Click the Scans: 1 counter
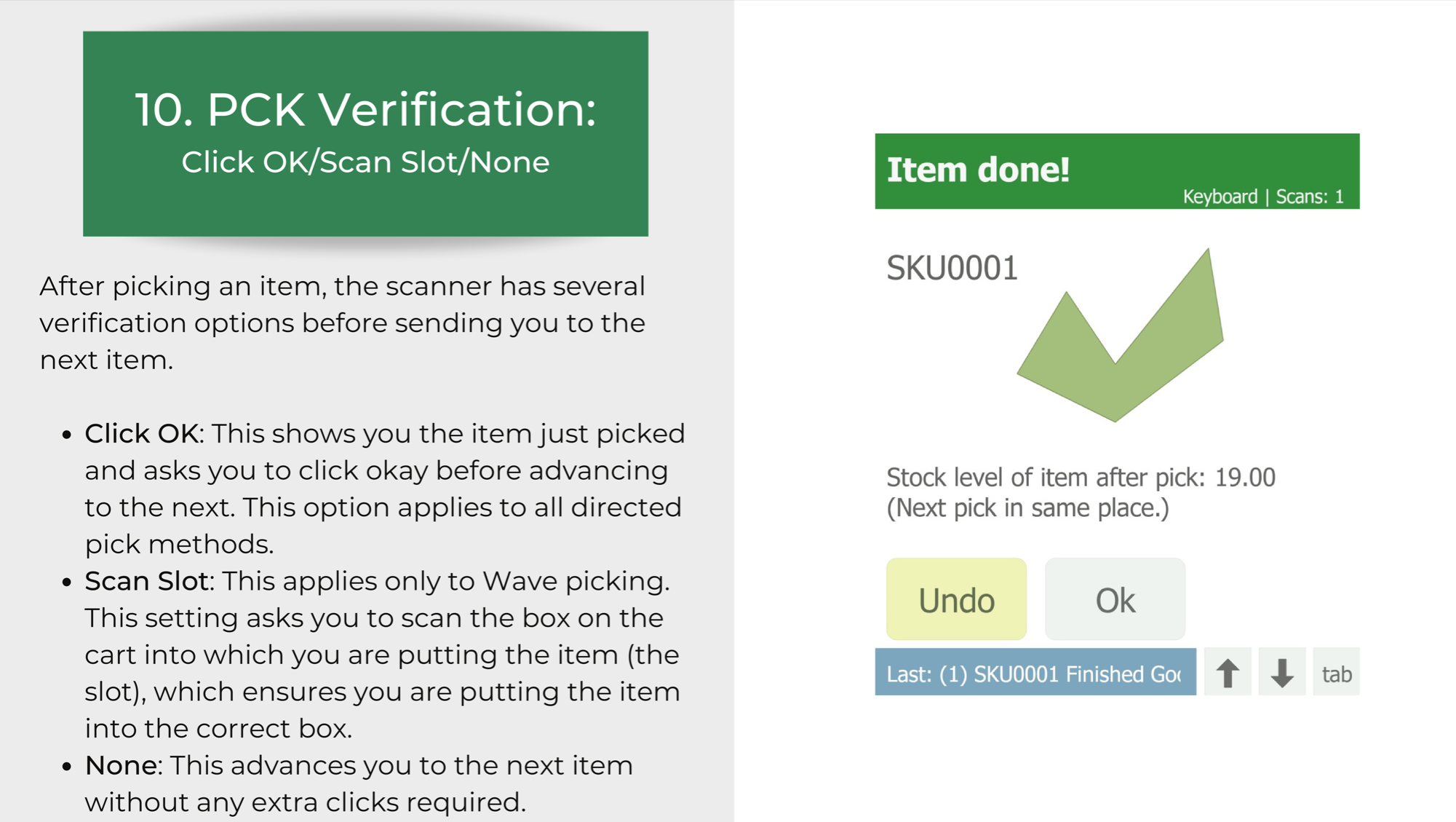The width and height of the screenshot is (1456, 822). click(x=1310, y=197)
